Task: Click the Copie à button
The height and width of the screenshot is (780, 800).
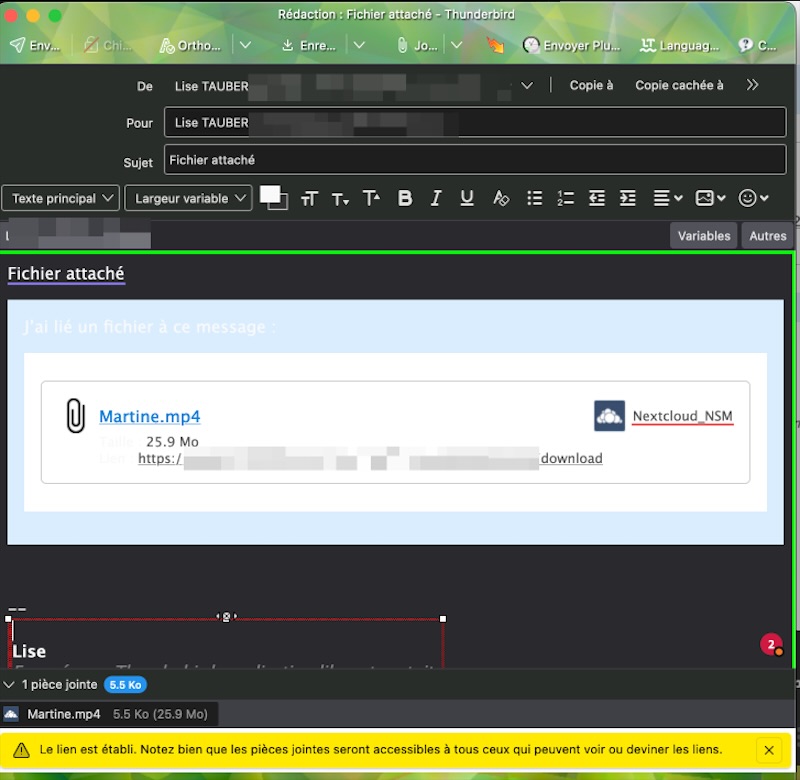Action: click(591, 85)
